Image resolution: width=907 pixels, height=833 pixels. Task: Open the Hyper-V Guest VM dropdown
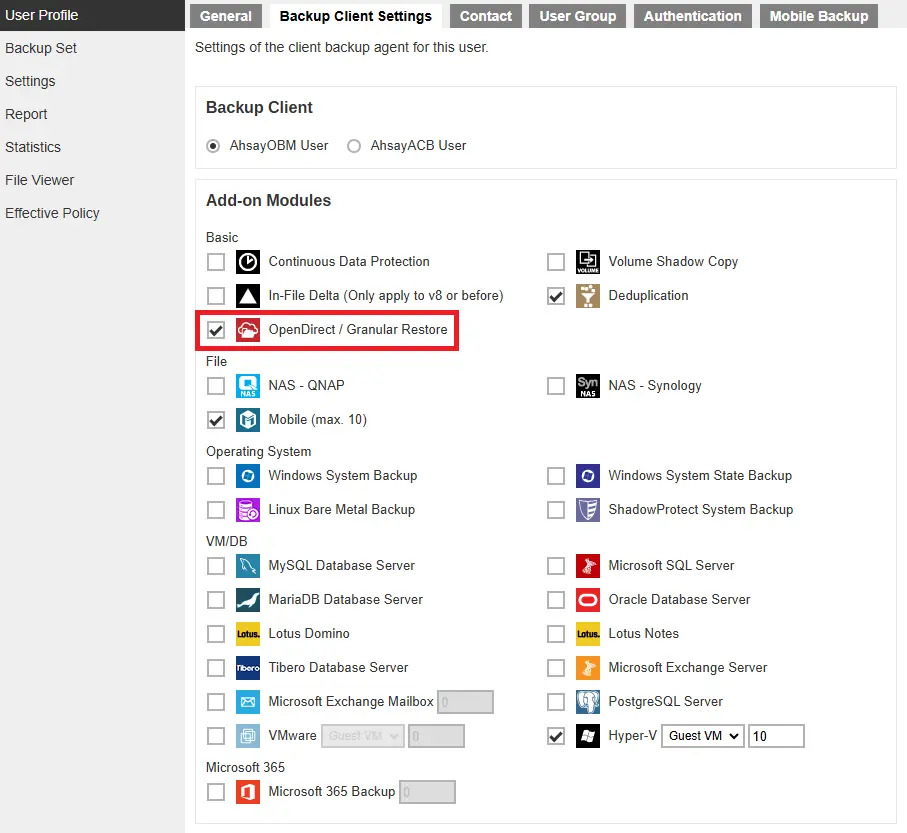(x=703, y=736)
